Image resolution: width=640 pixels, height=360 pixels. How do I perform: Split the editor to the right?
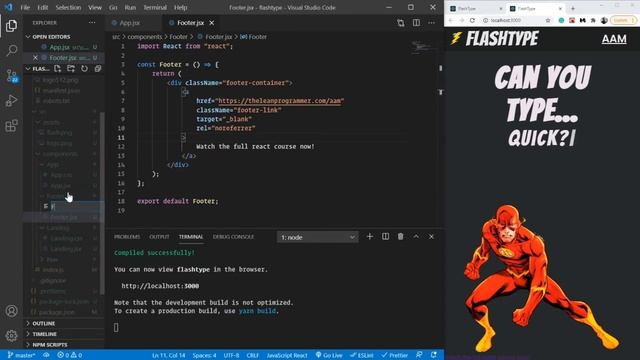click(416, 23)
